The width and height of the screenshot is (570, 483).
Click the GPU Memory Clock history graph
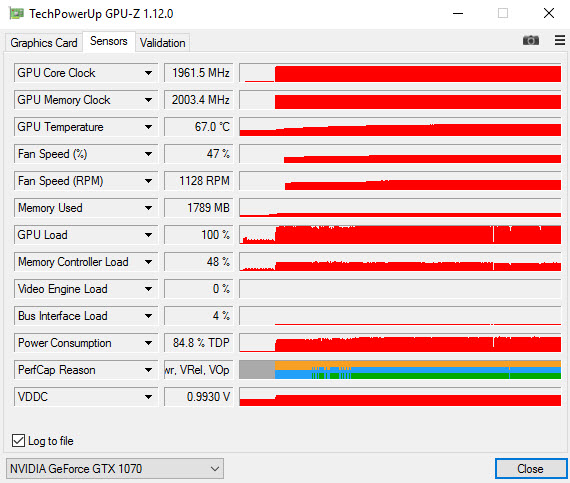click(400, 100)
